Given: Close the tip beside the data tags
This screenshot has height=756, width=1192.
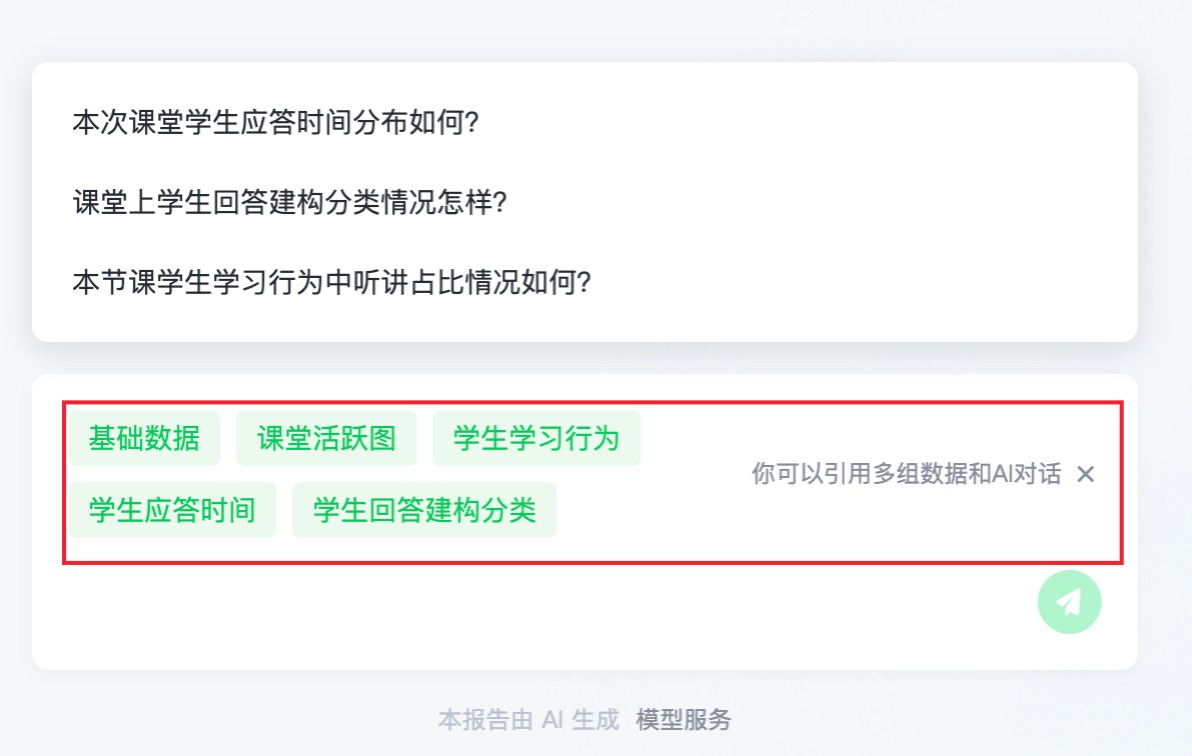Looking at the screenshot, I should tap(1086, 475).
